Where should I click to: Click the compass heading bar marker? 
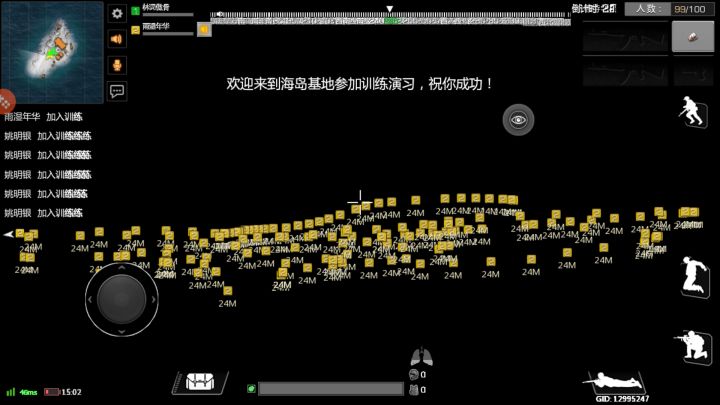tap(389, 9)
